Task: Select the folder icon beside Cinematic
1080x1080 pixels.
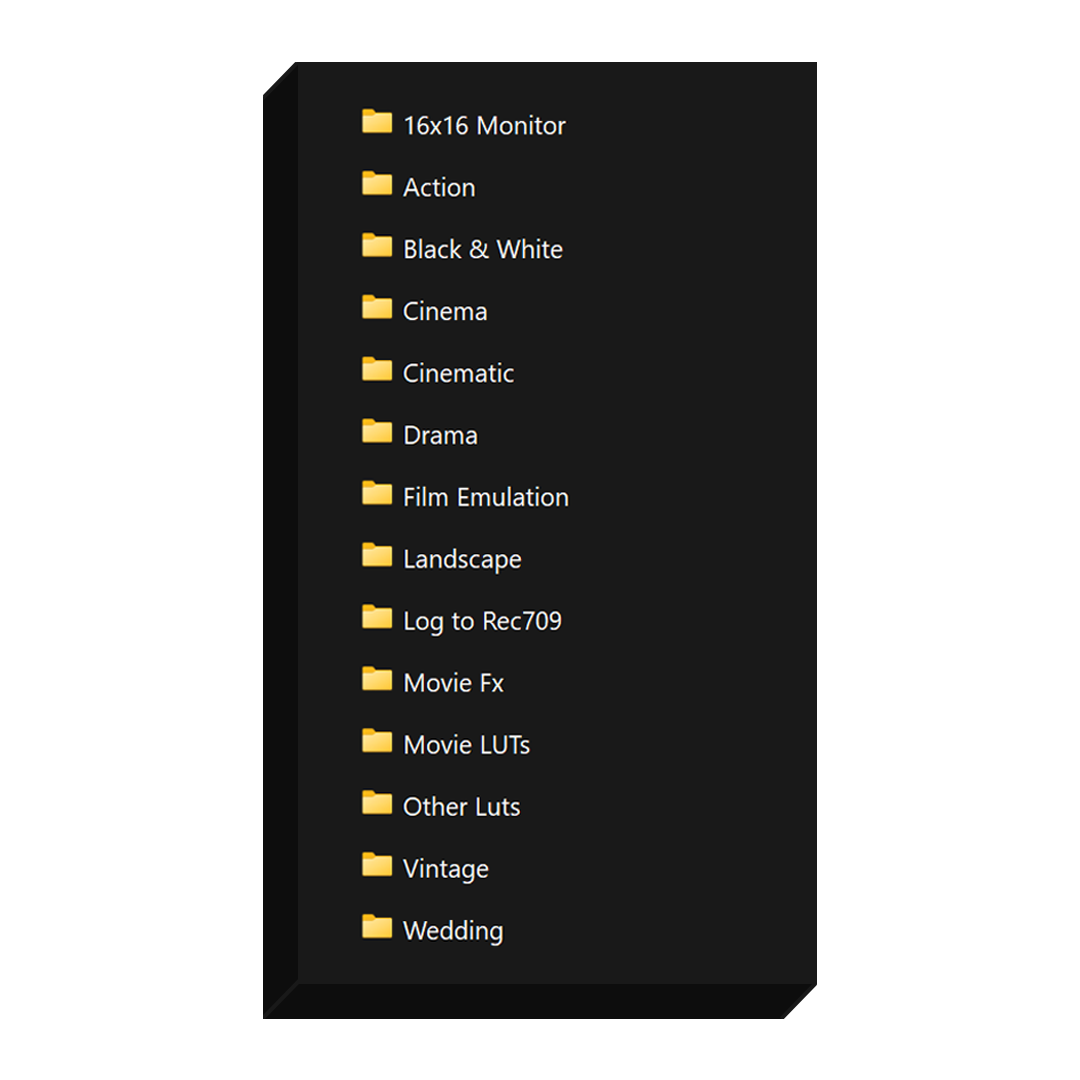Action: pyautogui.click(x=377, y=369)
